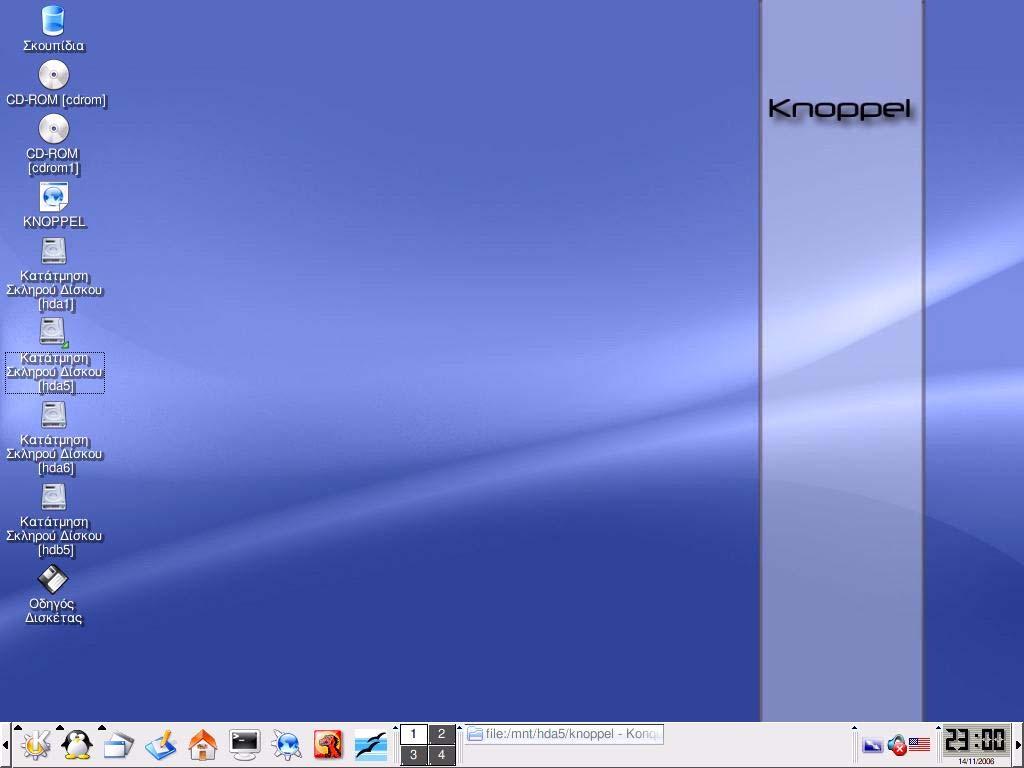1024x768 pixels.
Task: Launch Konqueror web browser icon
Action: [x=286, y=745]
